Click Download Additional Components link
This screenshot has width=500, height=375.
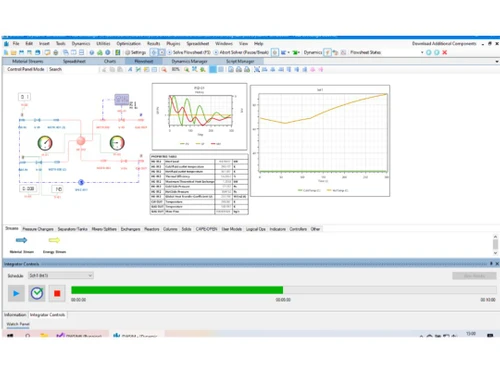pos(444,44)
